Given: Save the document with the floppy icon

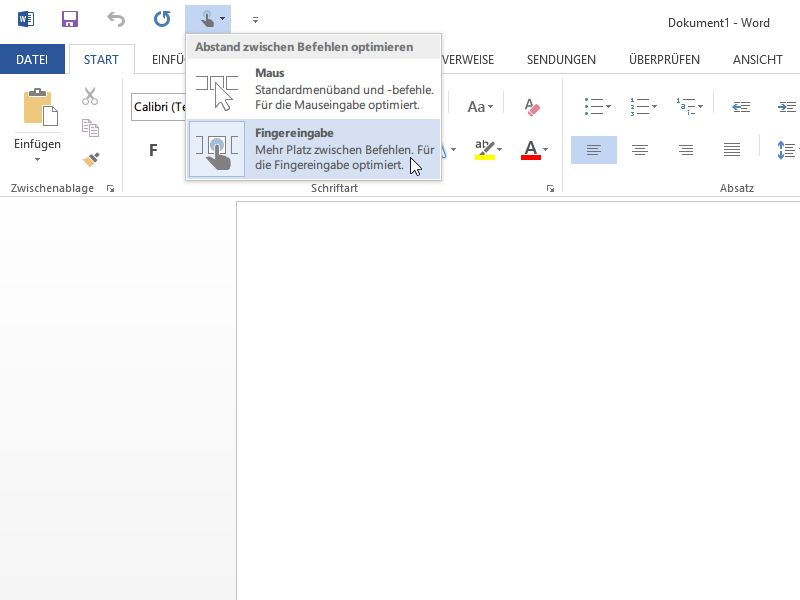Looking at the screenshot, I should tap(70, 19).
